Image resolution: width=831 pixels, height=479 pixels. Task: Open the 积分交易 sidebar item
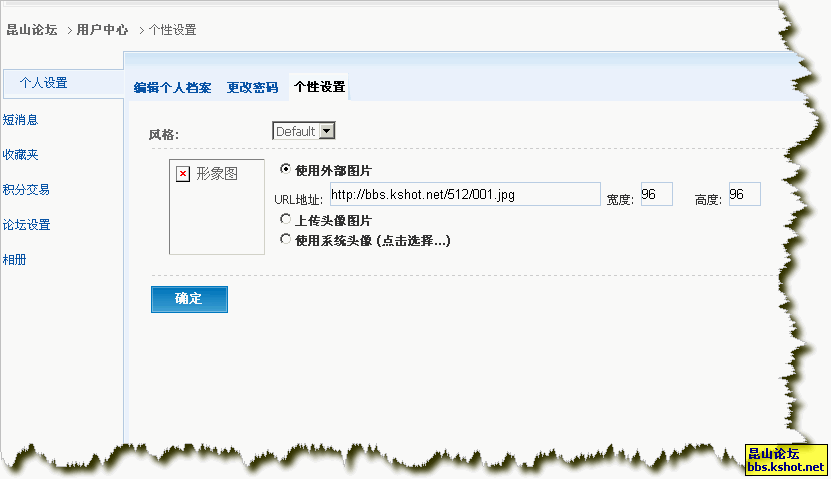tap(27, 189)
